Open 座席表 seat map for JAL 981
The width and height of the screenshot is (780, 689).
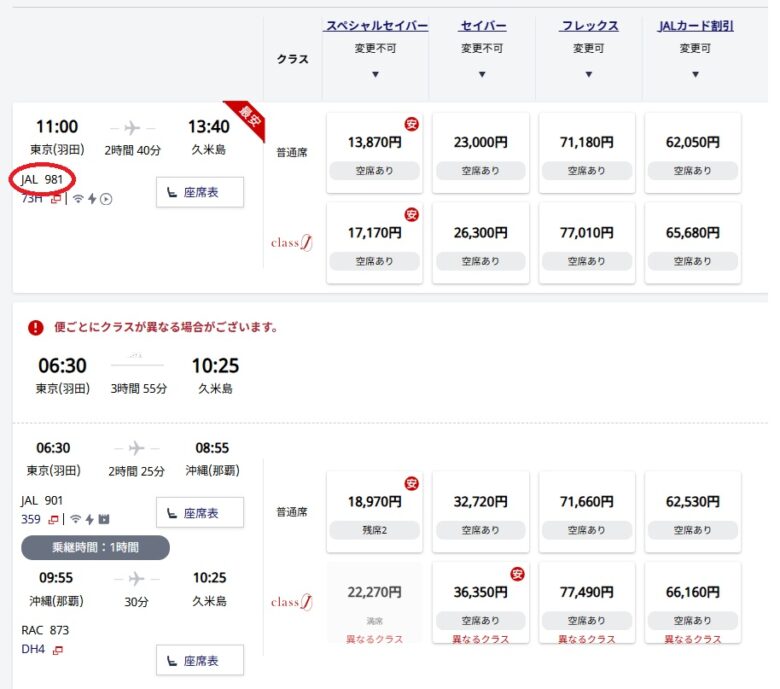tap(200, 192)
